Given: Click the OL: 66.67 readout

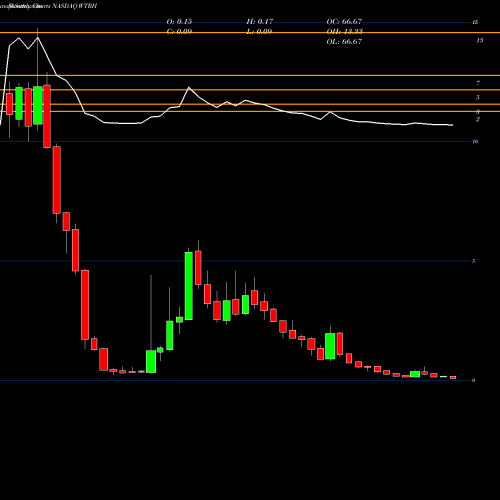Looking at the screenshot, I should [344, 41].
